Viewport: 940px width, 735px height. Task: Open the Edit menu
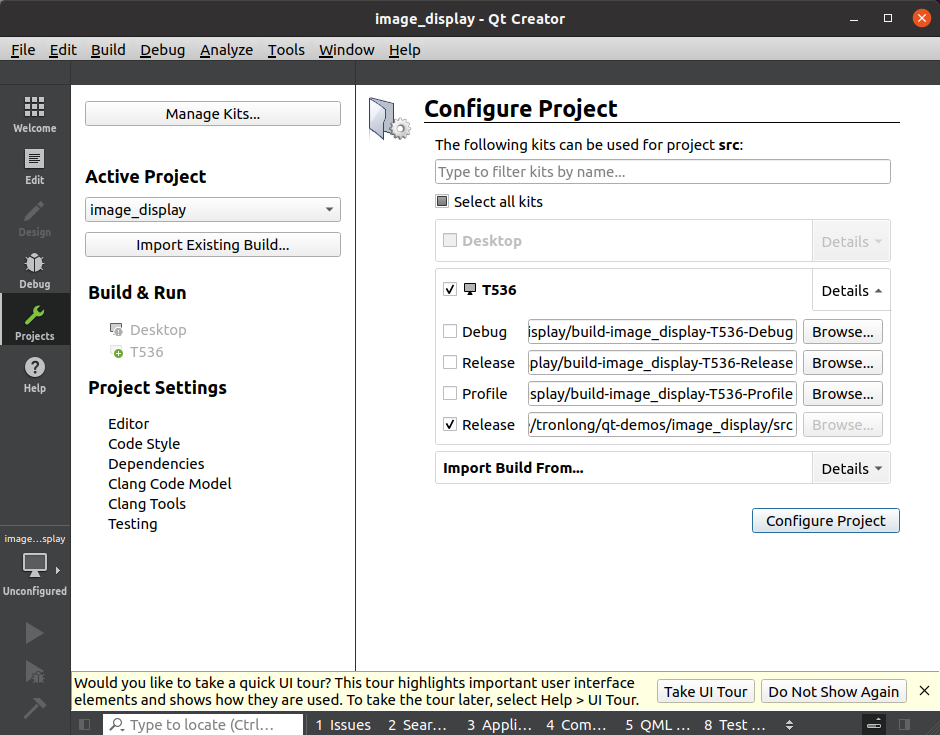(63, 50)
